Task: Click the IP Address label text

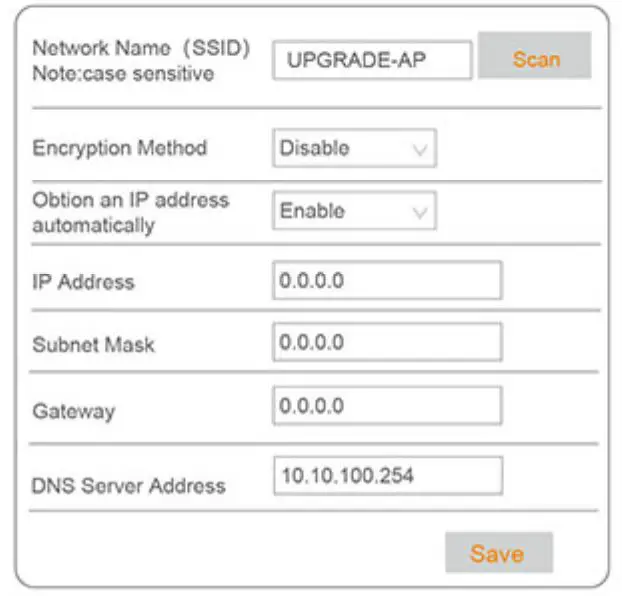Action: click(83, 282)
